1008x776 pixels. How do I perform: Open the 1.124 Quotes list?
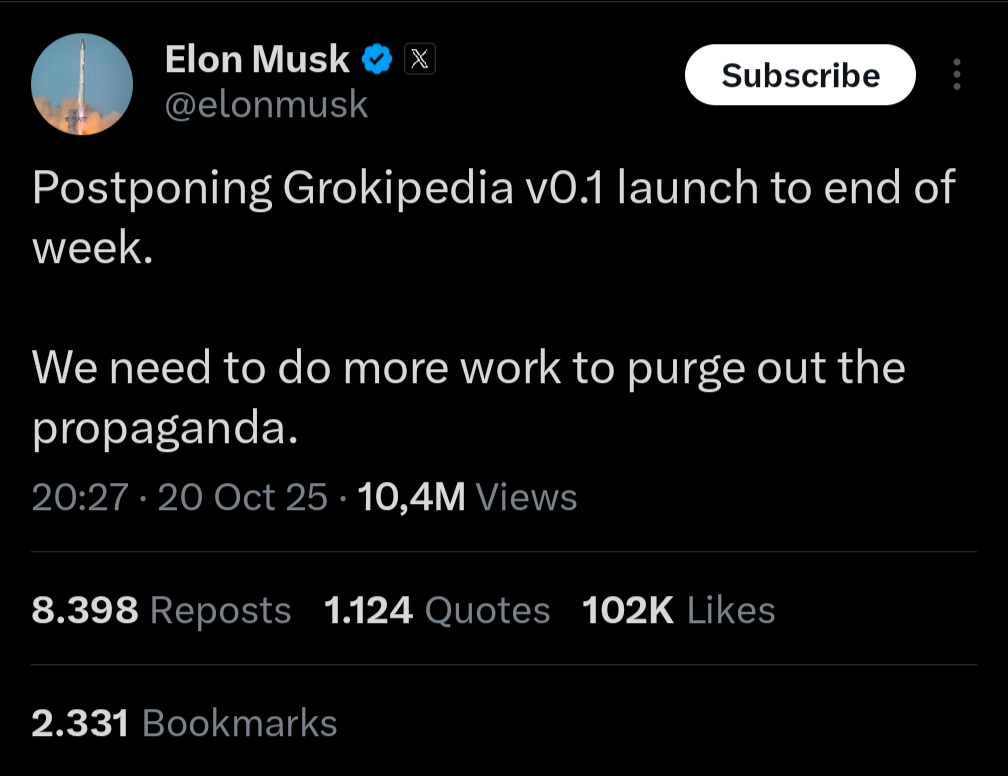pos(437,610)
